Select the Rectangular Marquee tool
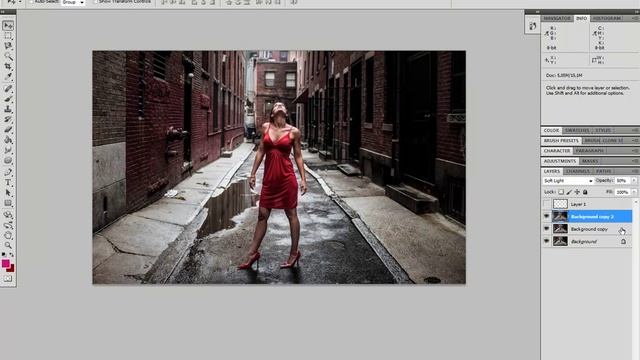Screen dimensions: 640x360 pos(8,36)
